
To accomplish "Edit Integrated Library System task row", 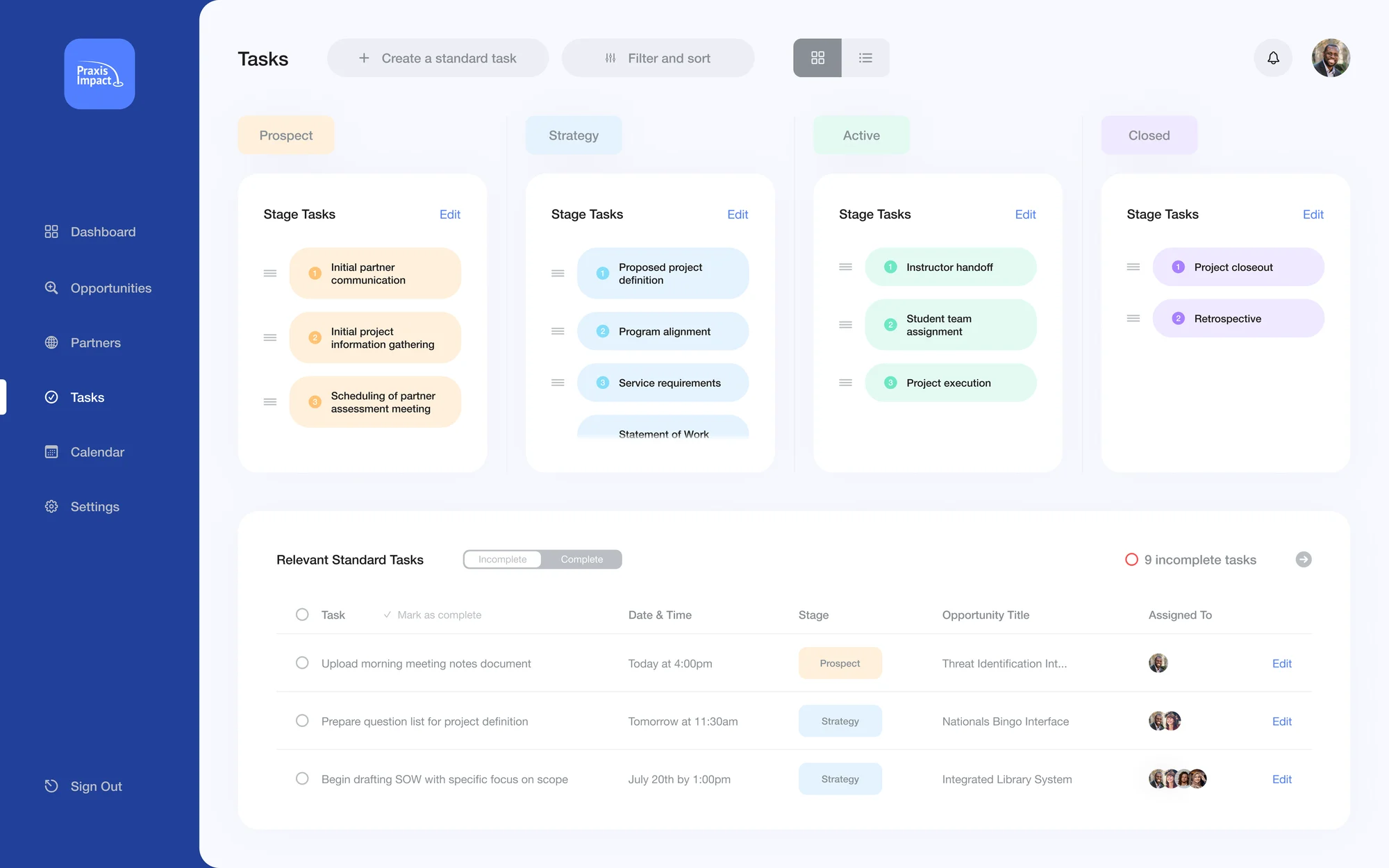I will [1282, 779].
